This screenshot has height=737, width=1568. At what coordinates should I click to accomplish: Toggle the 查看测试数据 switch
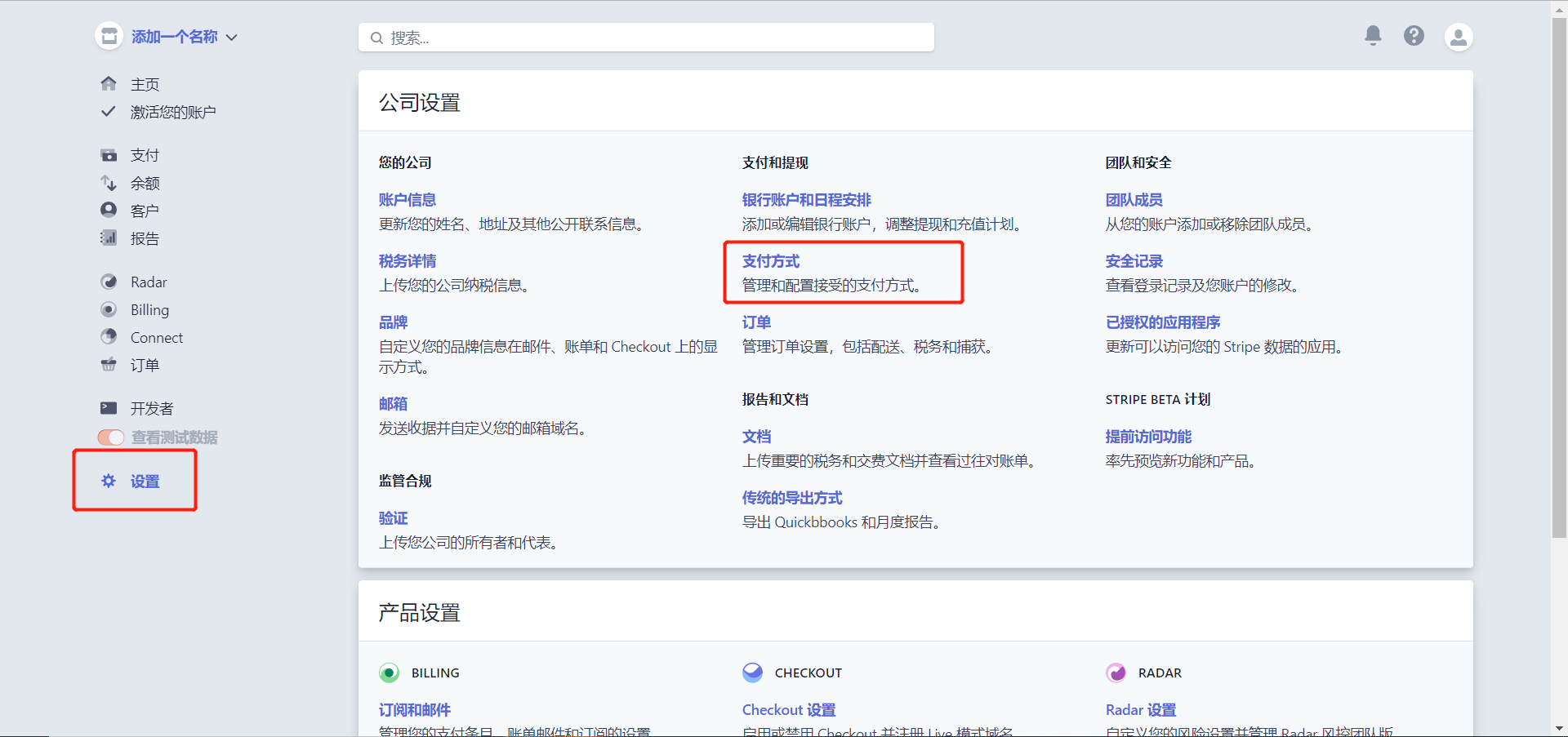point(111,437)
